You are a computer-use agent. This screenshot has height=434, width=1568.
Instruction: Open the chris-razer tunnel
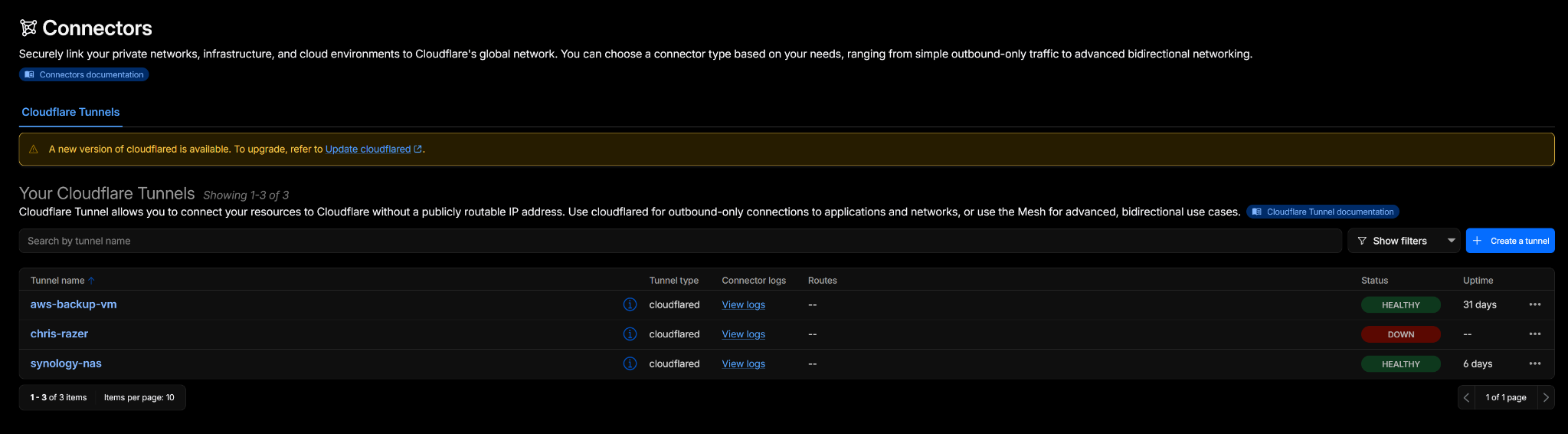pyautogui.click(x=59, y=334)
